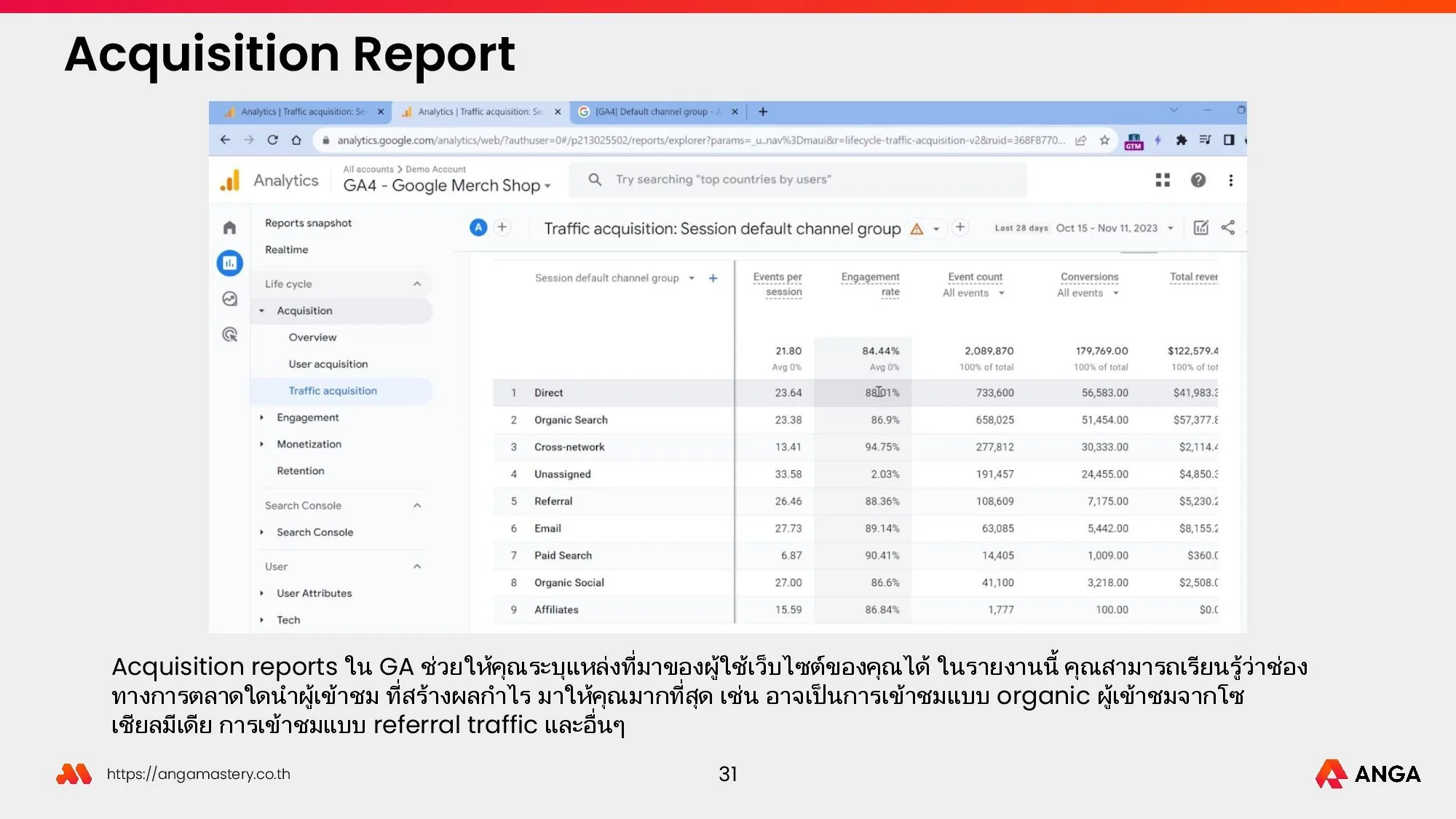
Task: Click media control playlist icon
Action: point(1205,140)
